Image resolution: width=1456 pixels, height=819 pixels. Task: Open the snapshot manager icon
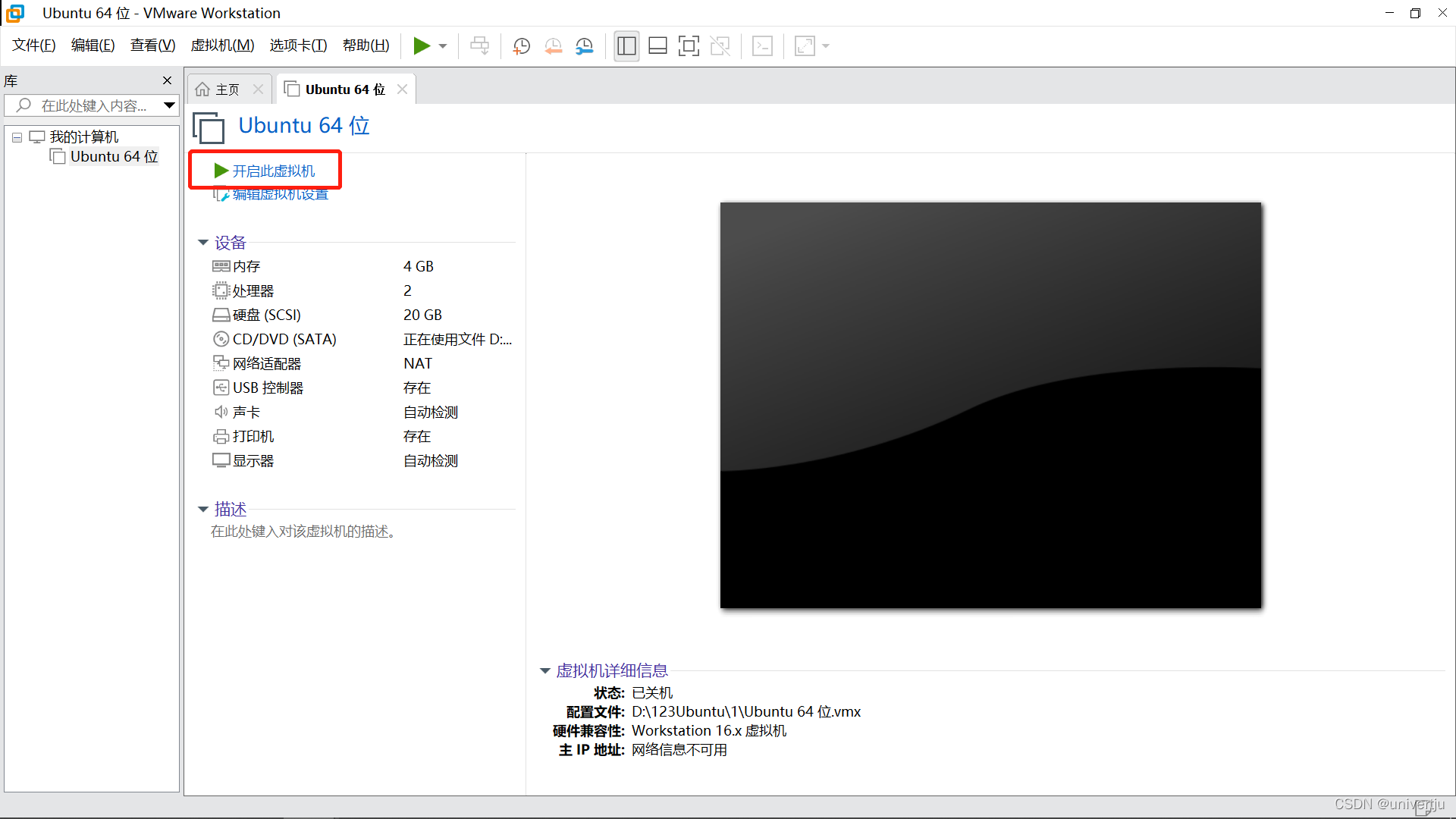point(584,45)
